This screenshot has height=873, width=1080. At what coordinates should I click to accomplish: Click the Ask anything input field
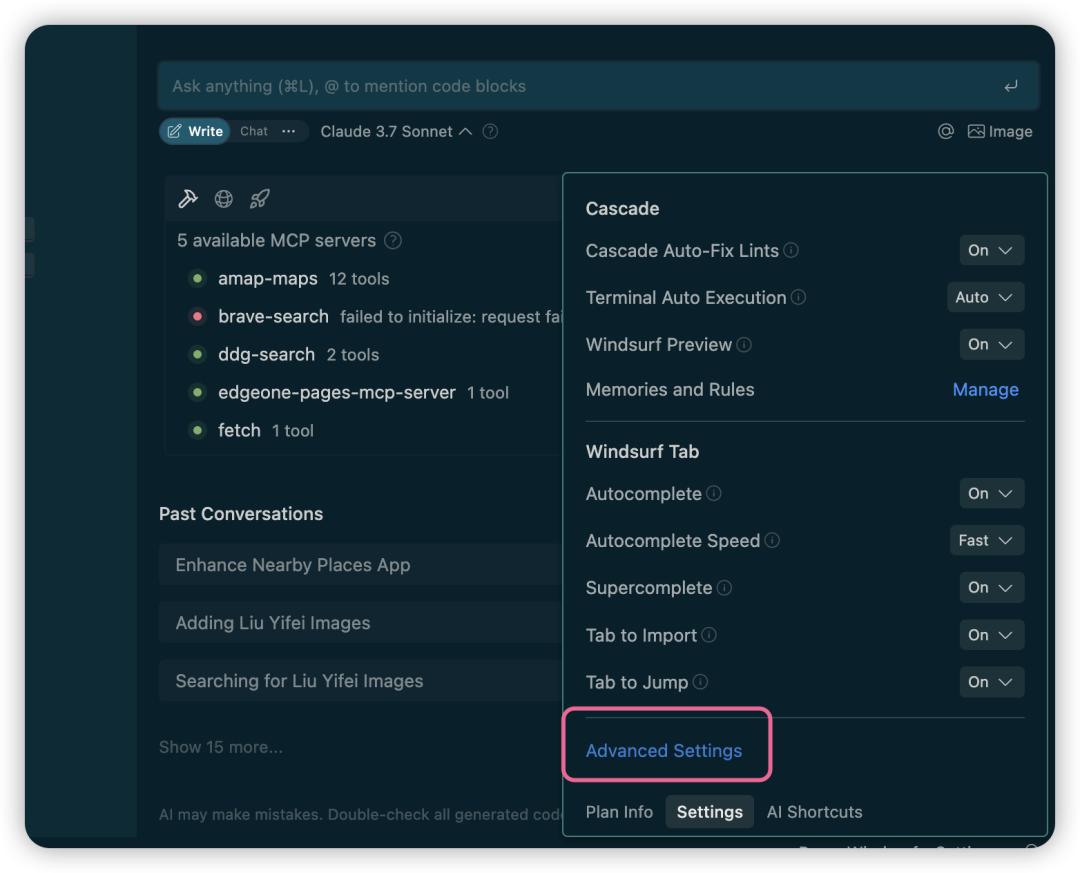click(580, 86)
